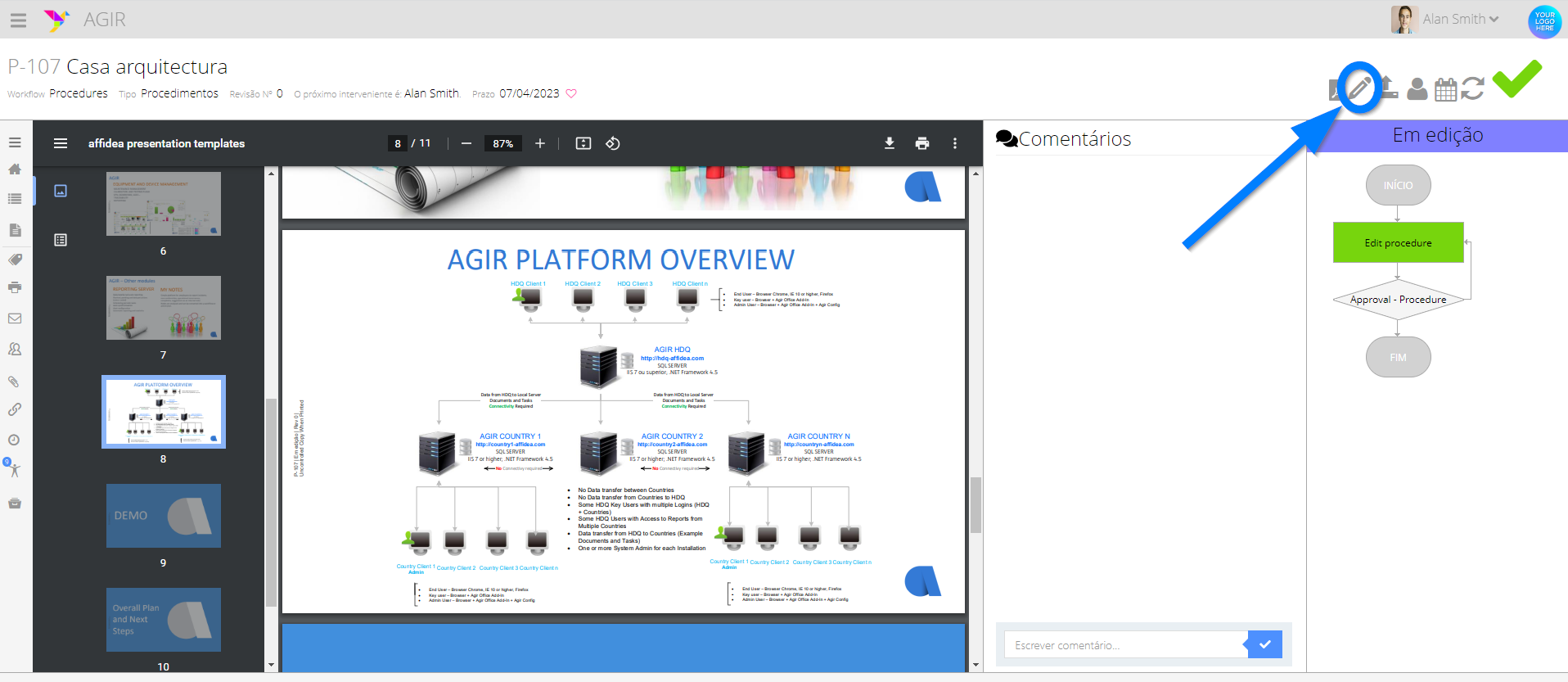1568x682 pixels.
Task: Open the list view sidebar icon
Action: click(15, 199)
